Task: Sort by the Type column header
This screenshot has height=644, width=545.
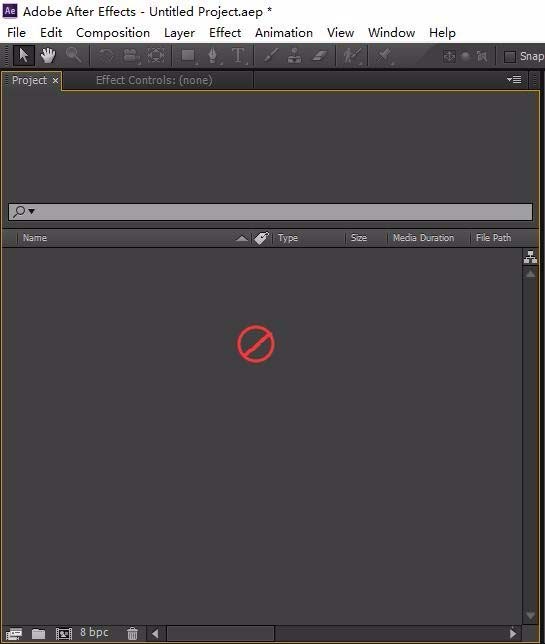Action: (288, 238)
